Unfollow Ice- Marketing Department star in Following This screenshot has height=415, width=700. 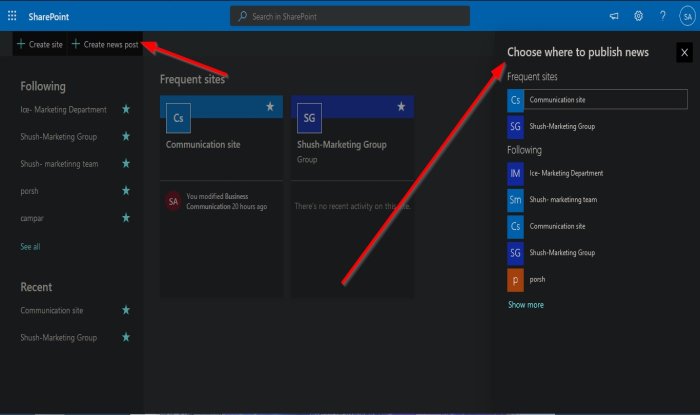coord(126,109)
